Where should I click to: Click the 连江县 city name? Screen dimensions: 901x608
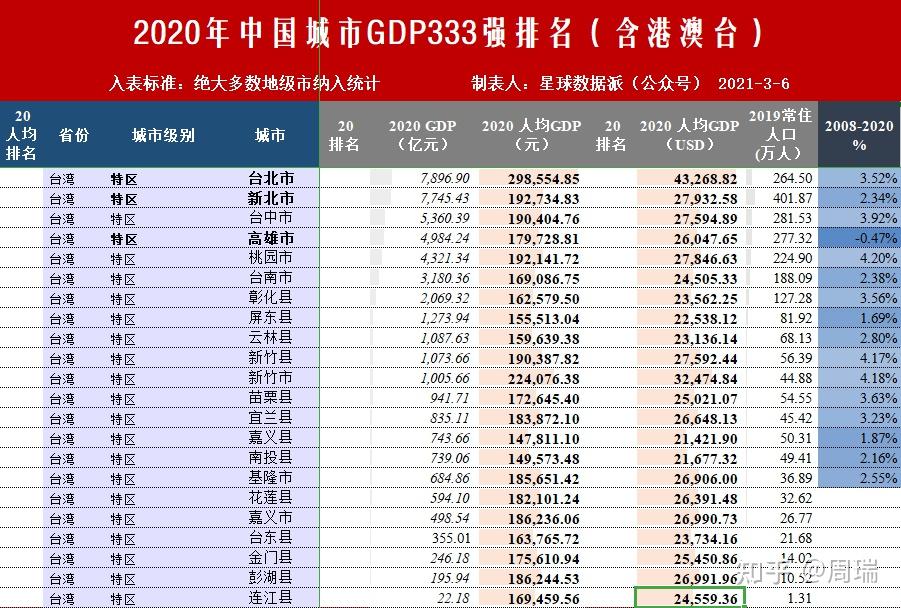pos(269,595)
